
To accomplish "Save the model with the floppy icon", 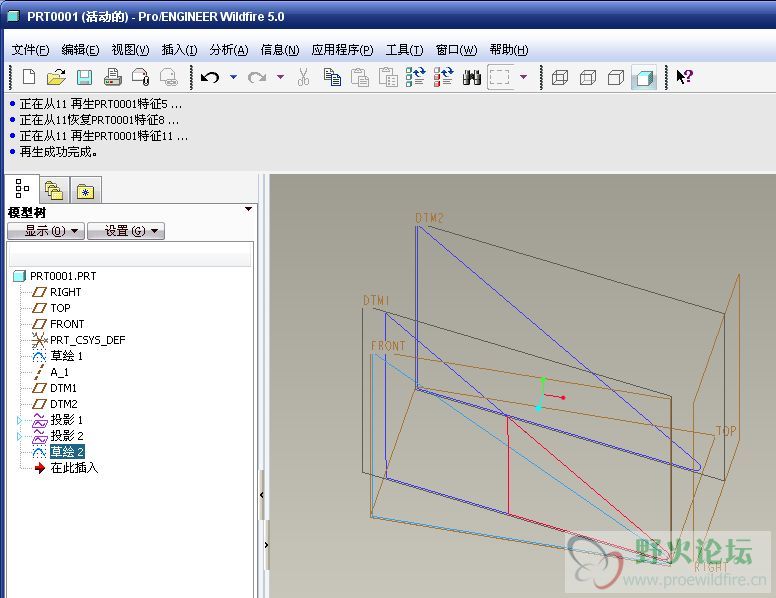I will pyautogui.click(x=85, y=77).
